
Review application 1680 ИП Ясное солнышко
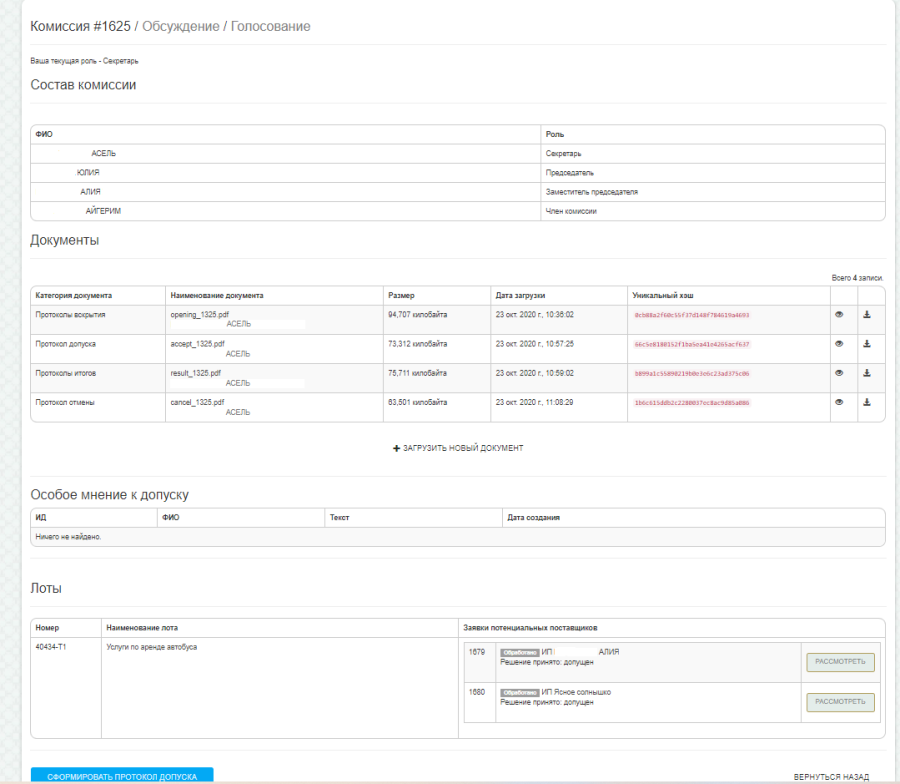click(840, 702)
